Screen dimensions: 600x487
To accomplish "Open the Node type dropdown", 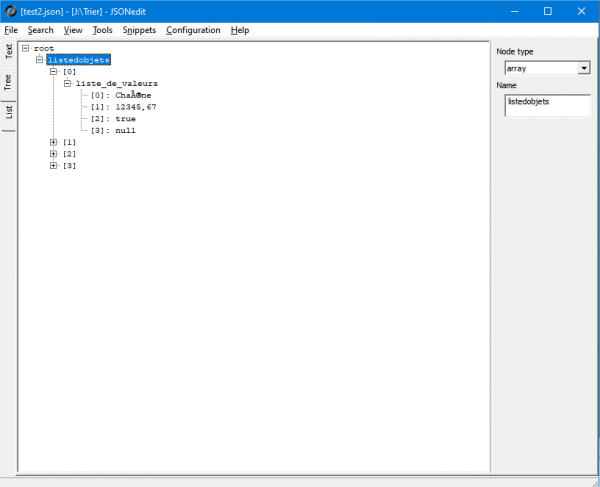I will (584, 68).
